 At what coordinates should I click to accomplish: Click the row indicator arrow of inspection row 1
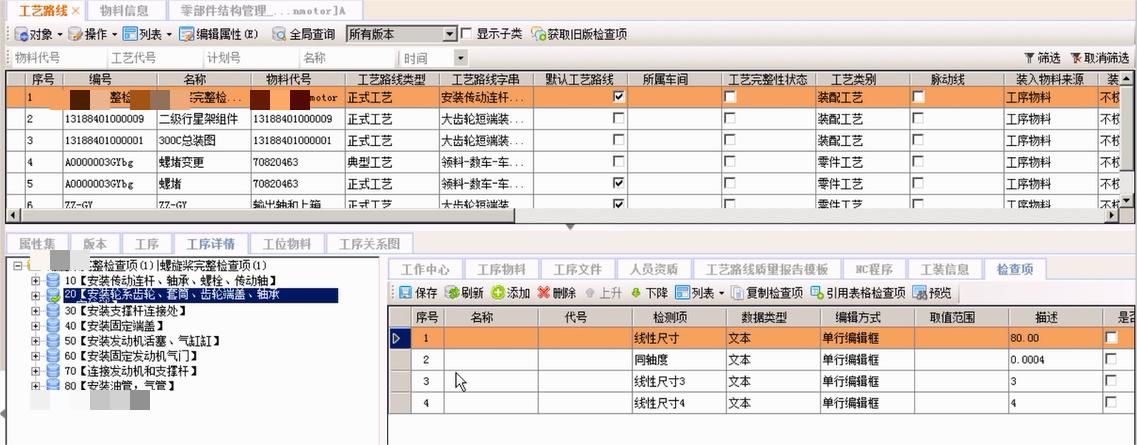tap(399, 338)
